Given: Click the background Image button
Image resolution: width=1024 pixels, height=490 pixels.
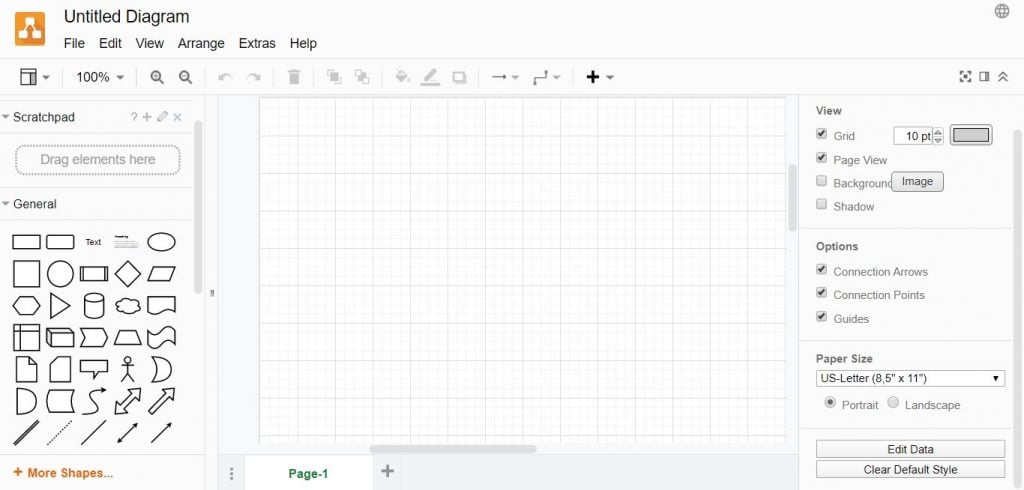Looking at the screenshot, I should pos(918,182).
